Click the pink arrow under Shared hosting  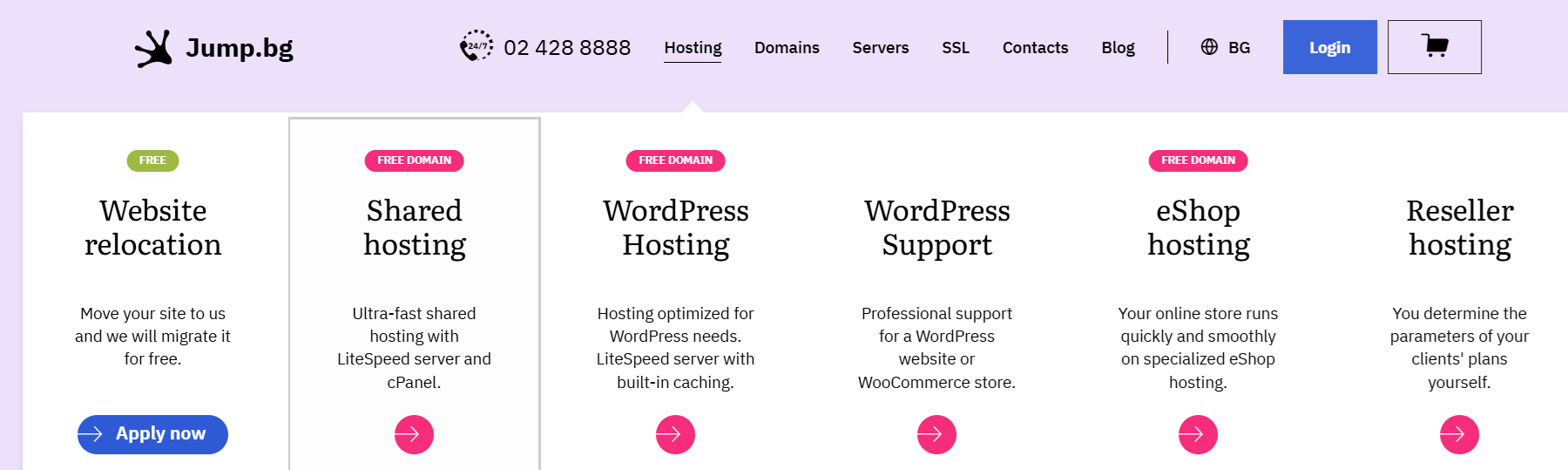(414, 434)
